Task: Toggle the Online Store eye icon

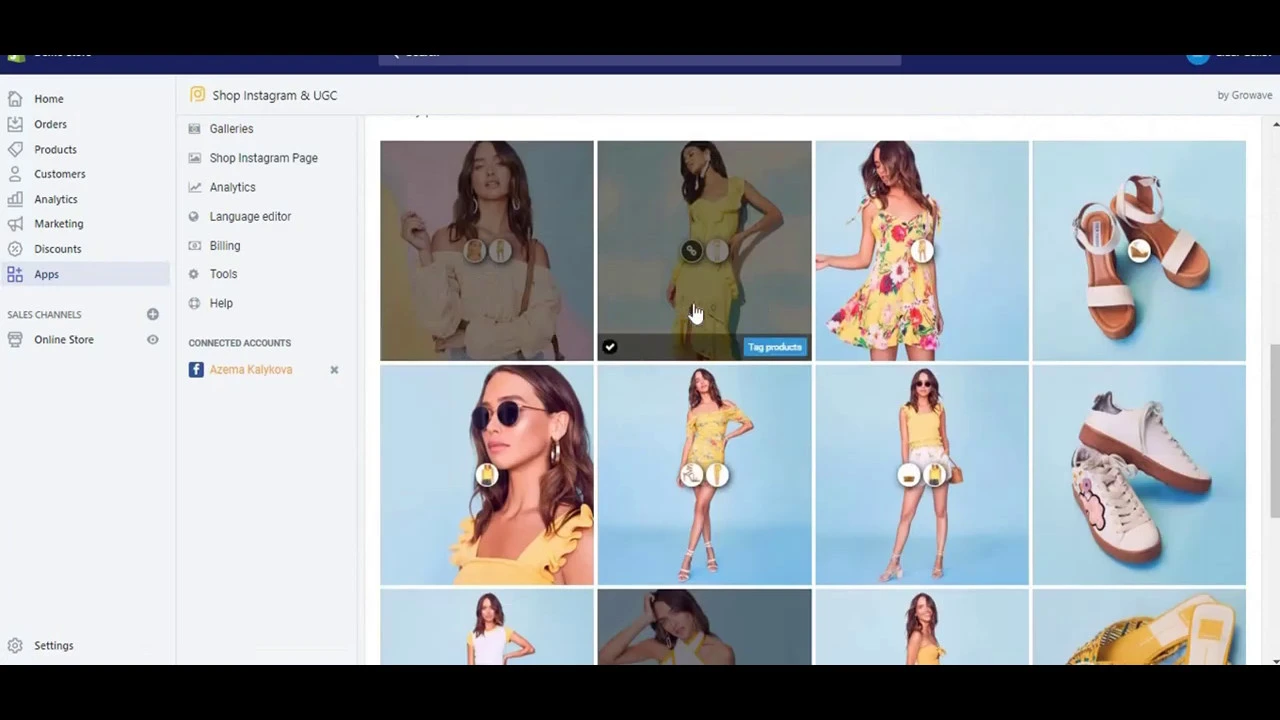Action: (x=153, y=340)
